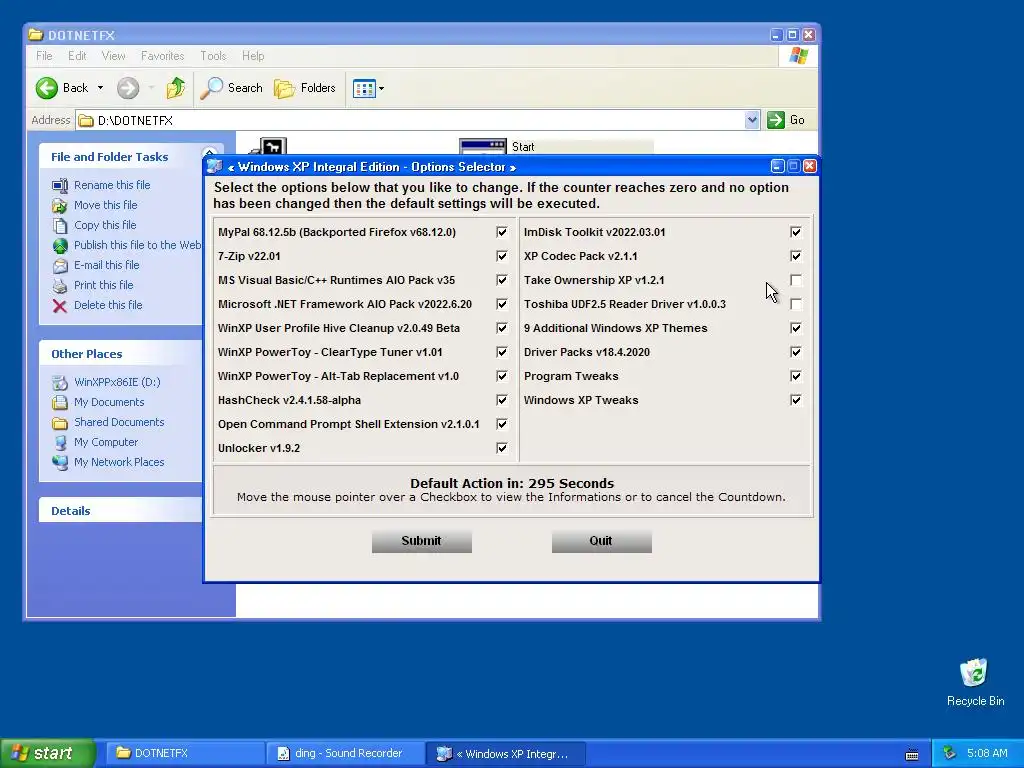Switch to ding - Sound Recorder taskbar button
This screenshot has height=768, width=1024.
(x=346, y=754)
